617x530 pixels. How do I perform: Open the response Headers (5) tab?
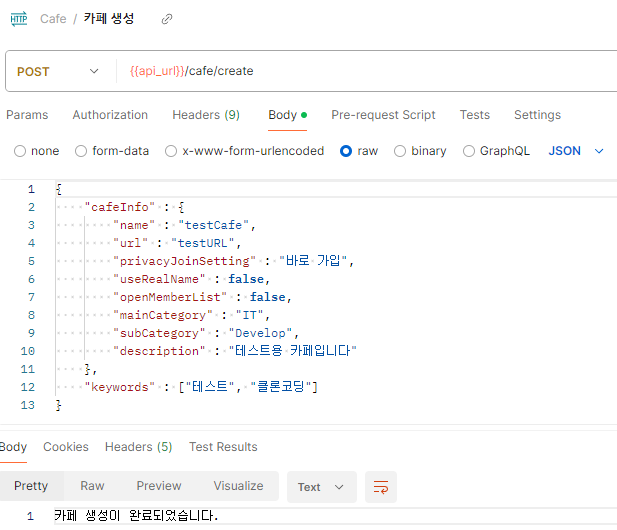click(139, 447)
